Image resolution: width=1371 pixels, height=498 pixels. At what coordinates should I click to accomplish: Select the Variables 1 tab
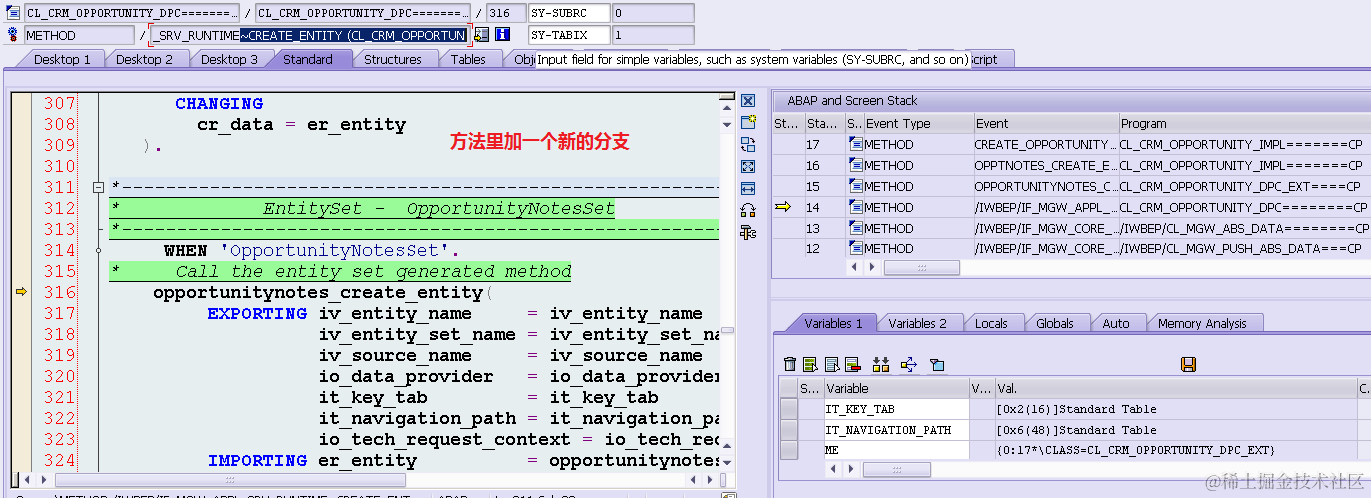click(833, 323)
